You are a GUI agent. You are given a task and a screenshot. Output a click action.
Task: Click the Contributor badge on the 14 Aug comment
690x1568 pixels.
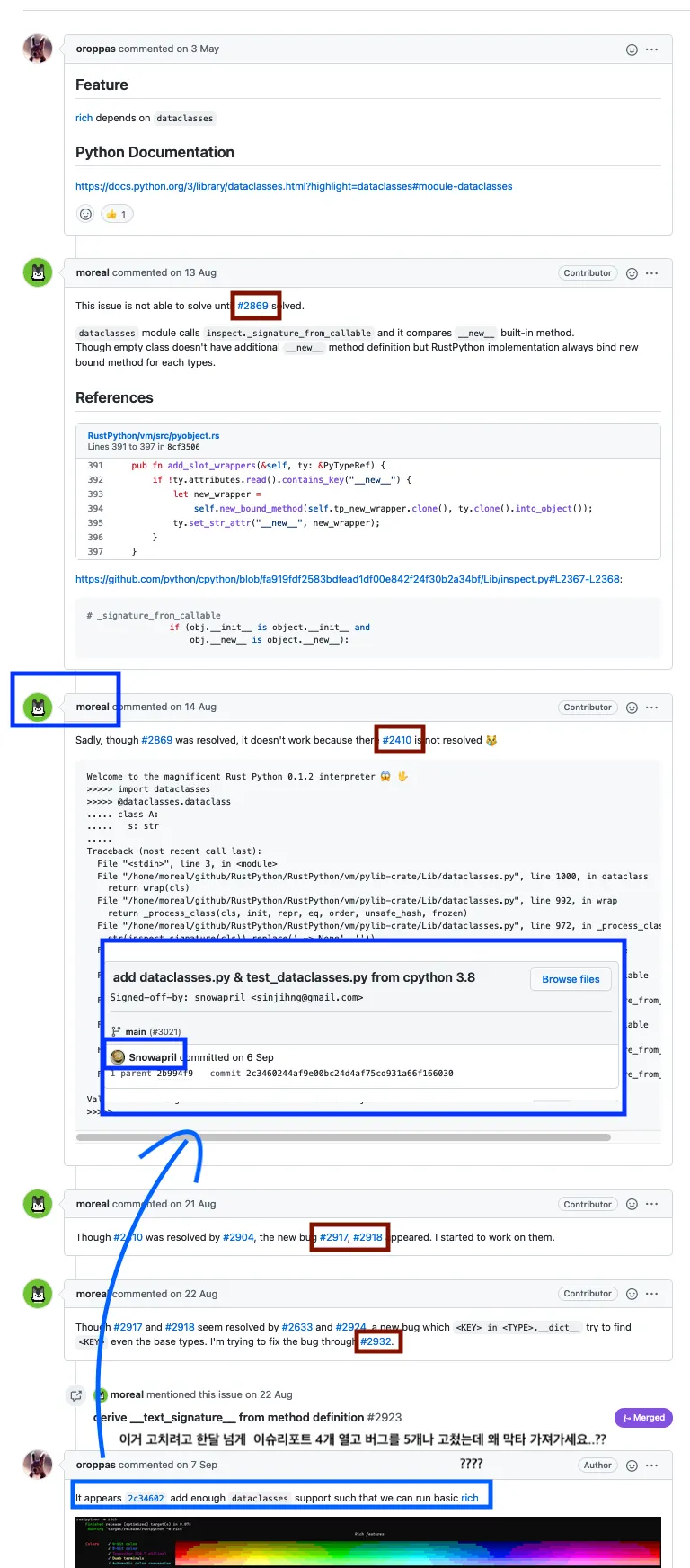pos(588,708)
